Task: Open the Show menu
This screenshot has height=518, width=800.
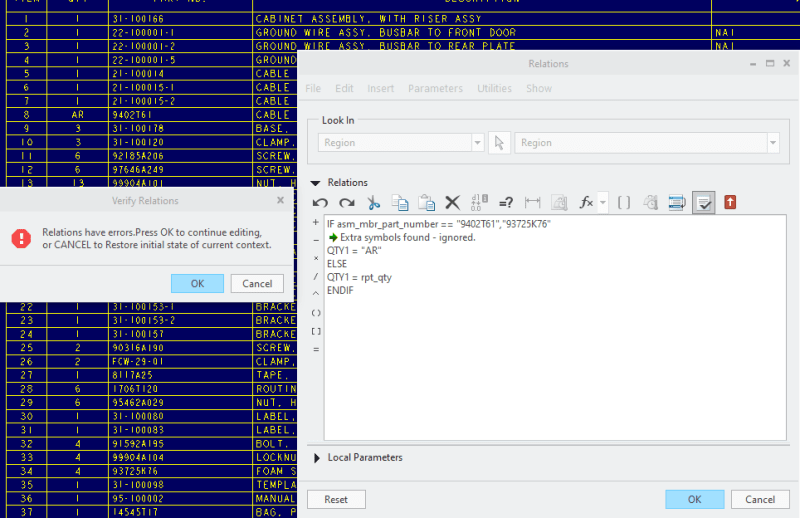Action: coord(539,88)
